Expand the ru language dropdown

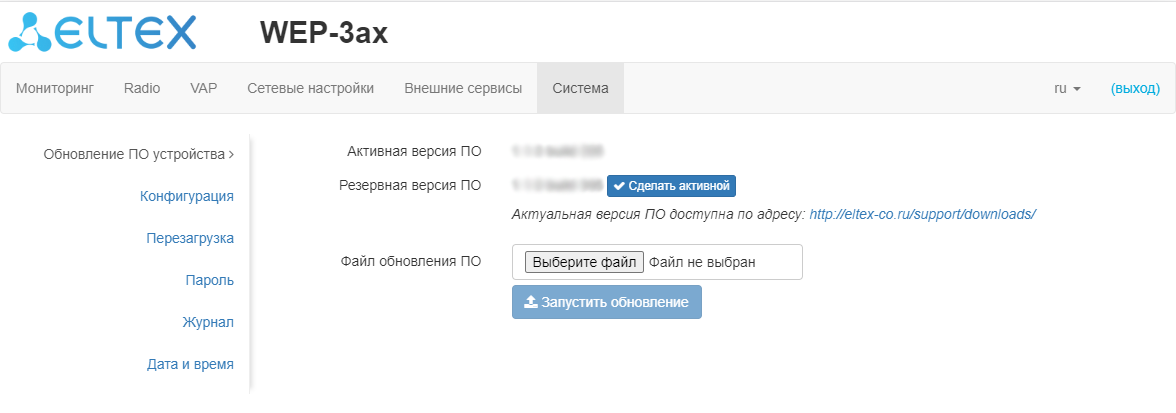tap(1067, 88)
